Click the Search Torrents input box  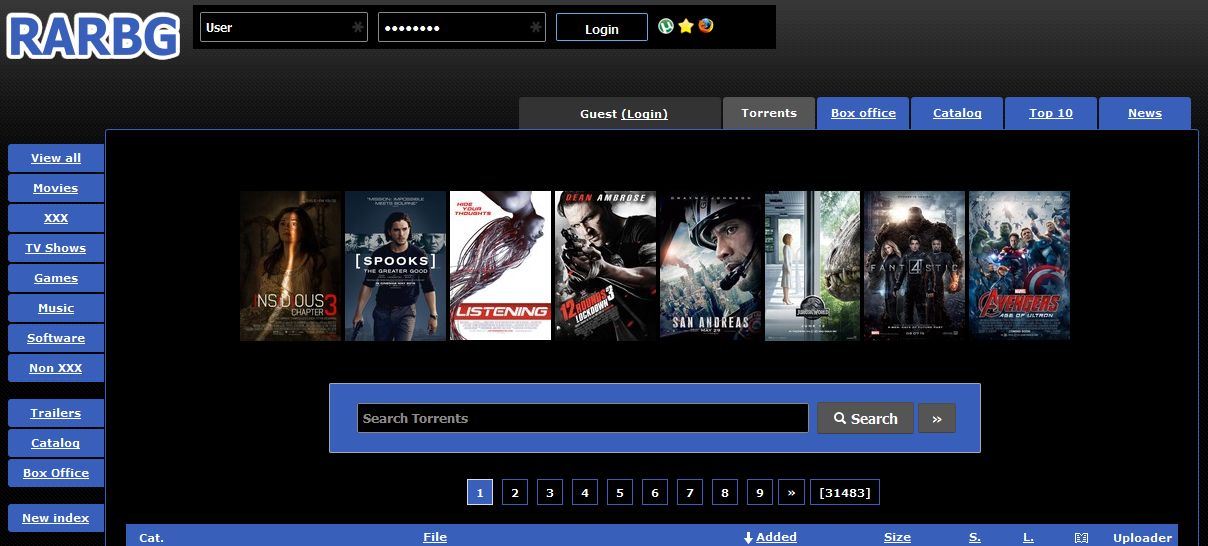[583, 418]
